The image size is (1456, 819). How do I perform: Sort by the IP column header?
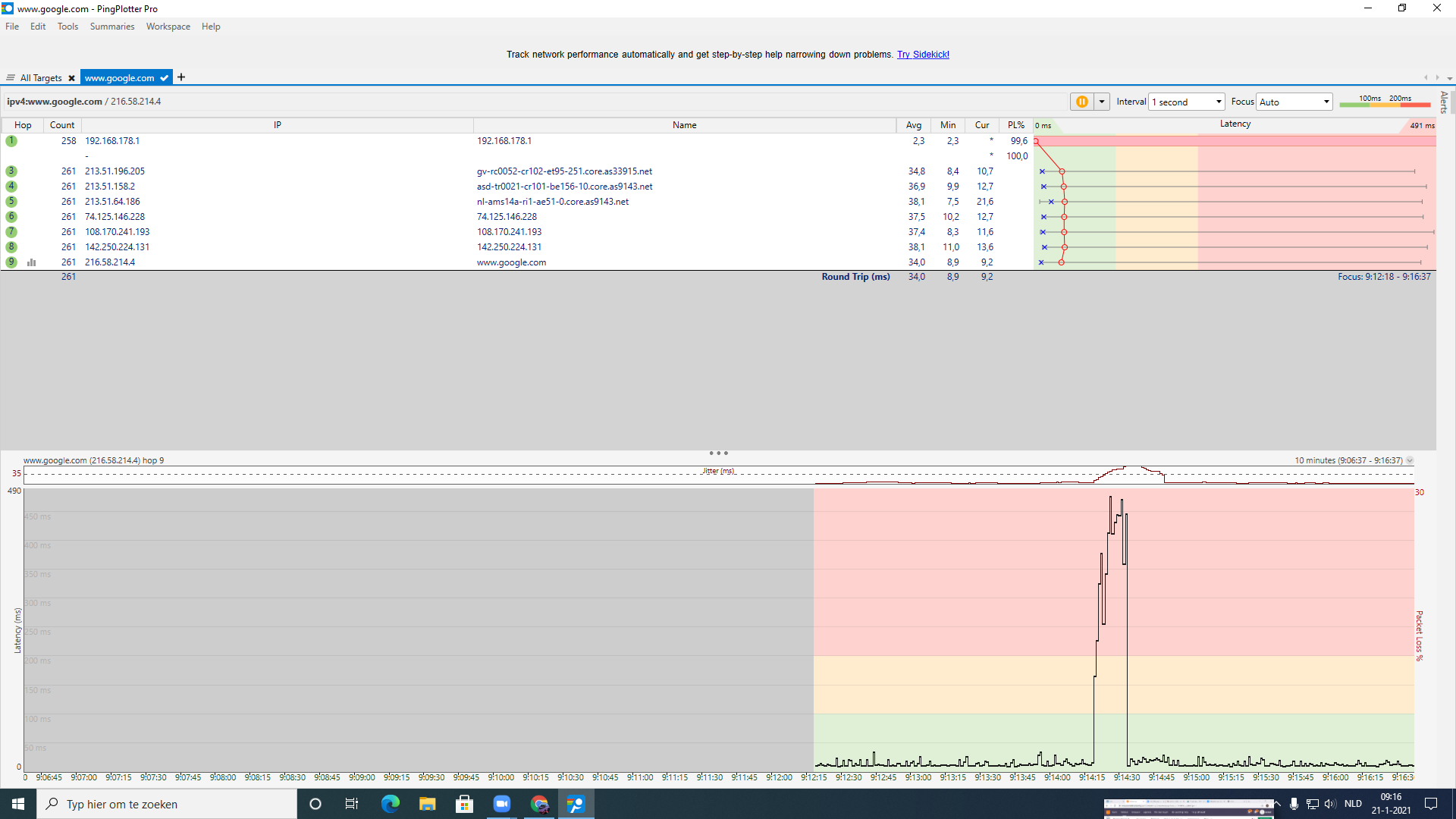pos(278,125)
